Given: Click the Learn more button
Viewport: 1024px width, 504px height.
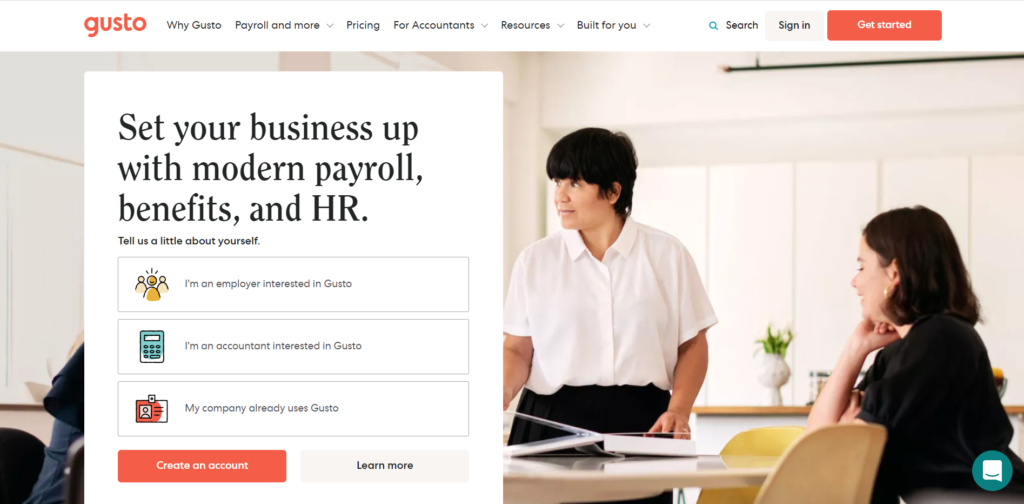Looking at the screenshot, I should pyautogui.click(x=385, y=465).
